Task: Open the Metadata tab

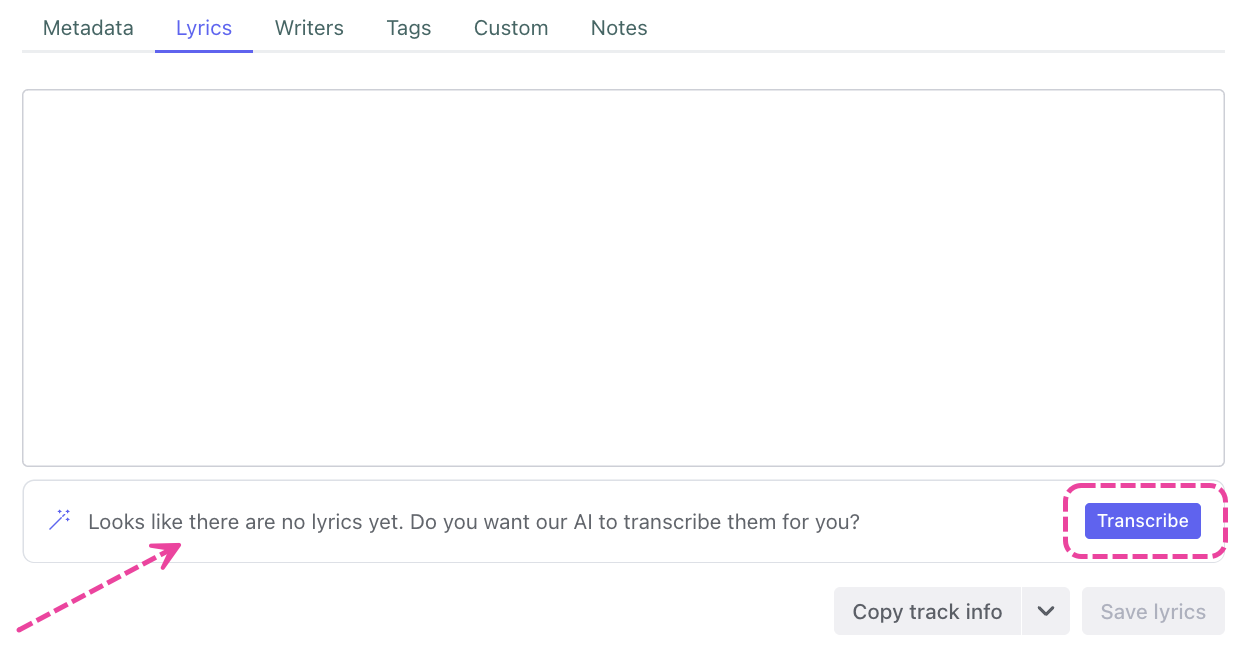Action: coord(88,28)
